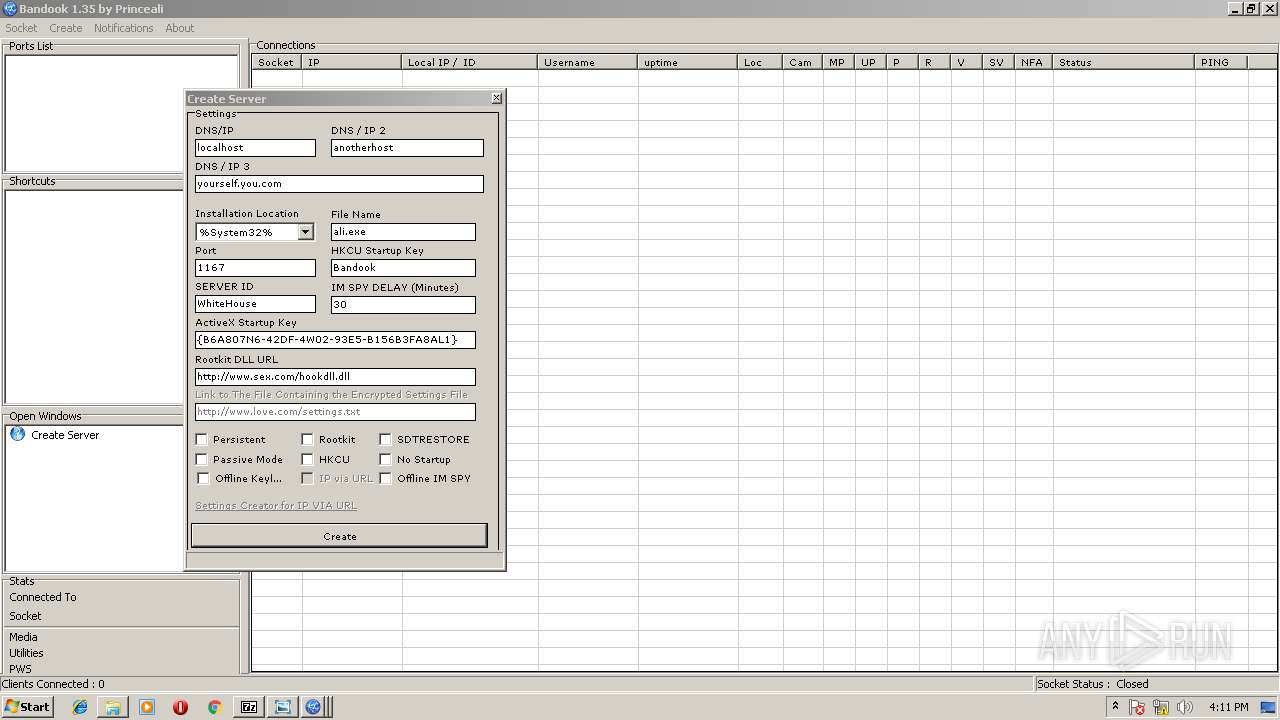This screenshot has width=1280, height=720.
Task: Open the picture viewer taskbar item
Action: click(283, 707)
